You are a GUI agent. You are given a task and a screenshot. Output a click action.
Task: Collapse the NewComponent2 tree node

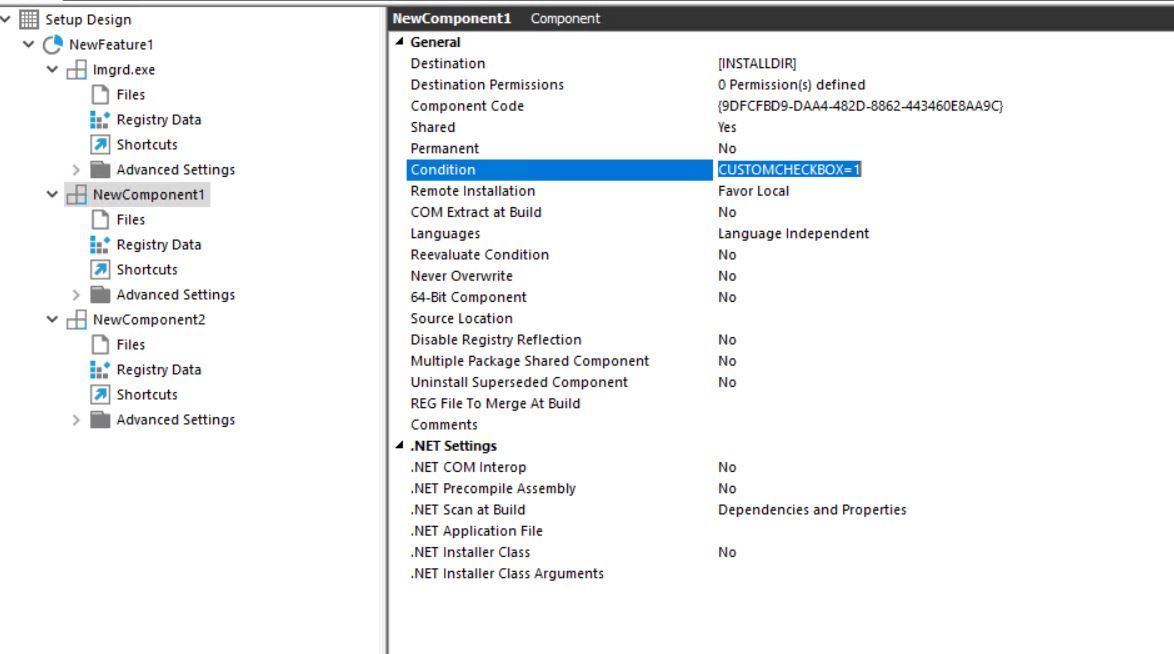[52, 319]
